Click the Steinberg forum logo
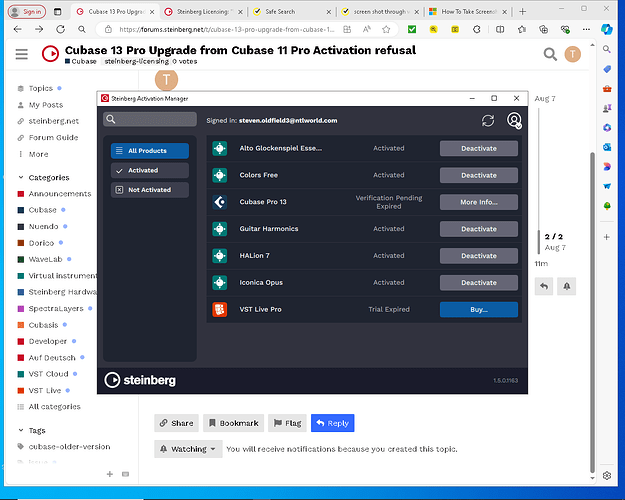625x500 pixels. (50, 54)
